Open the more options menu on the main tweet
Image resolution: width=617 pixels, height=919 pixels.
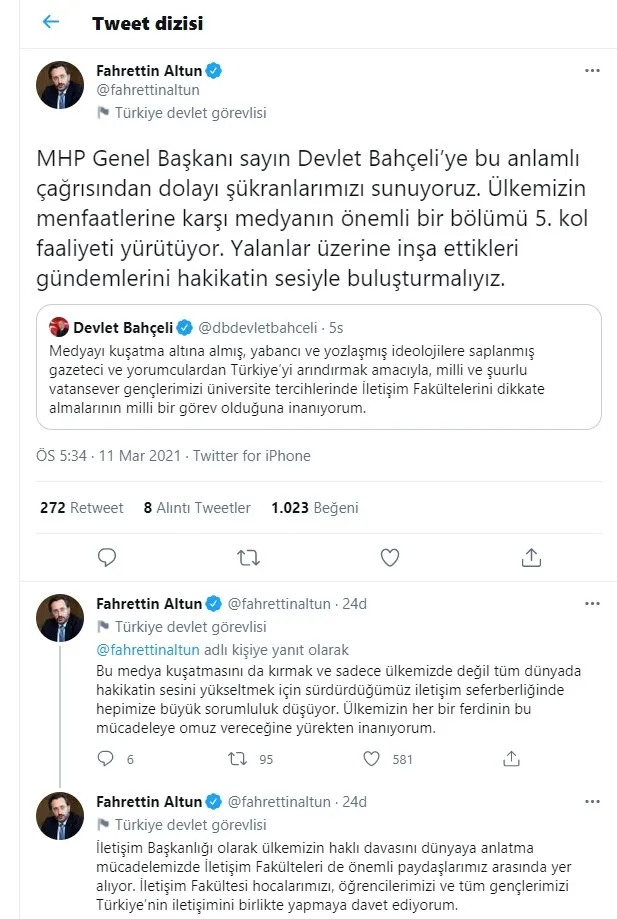[592, 70]
